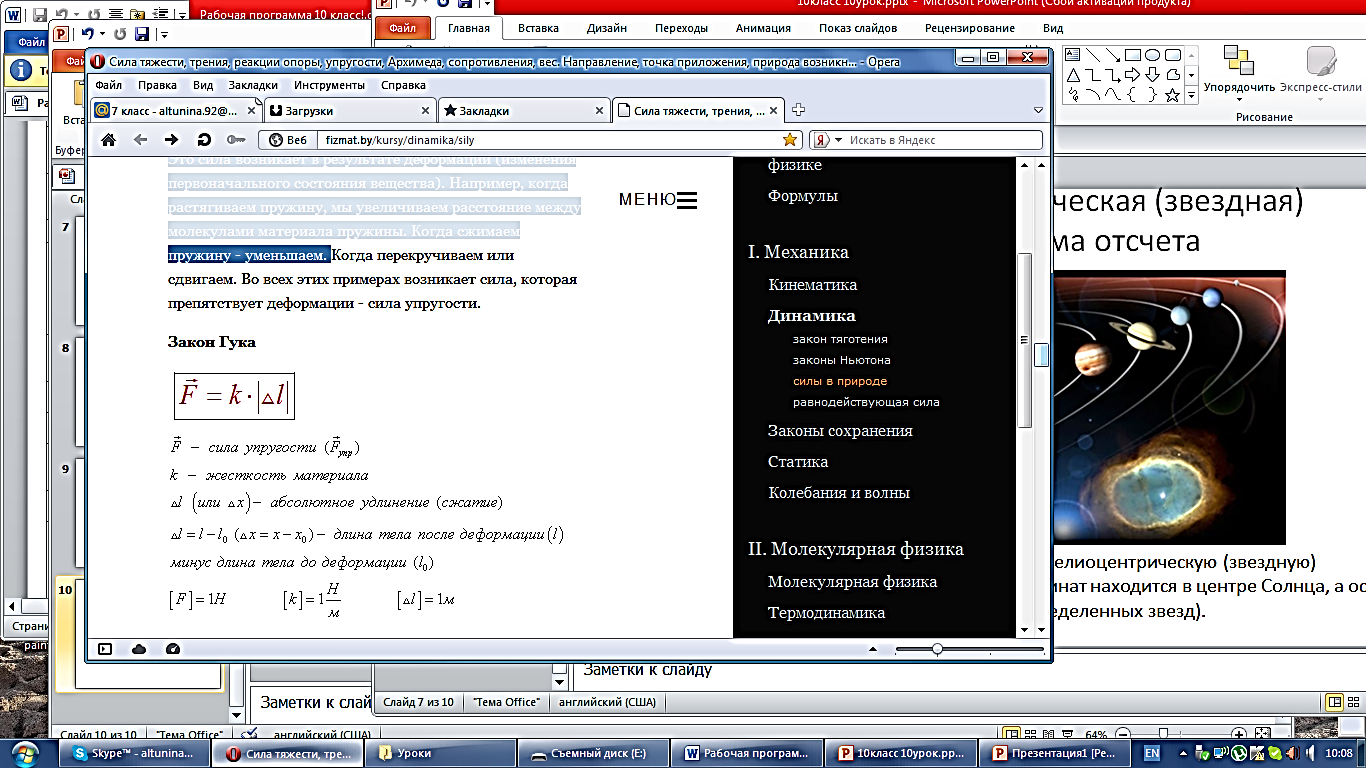This screenshot has width=1366, height=768.
Task: Open Законы сохранения sidebar link
Action: point(840,431)
